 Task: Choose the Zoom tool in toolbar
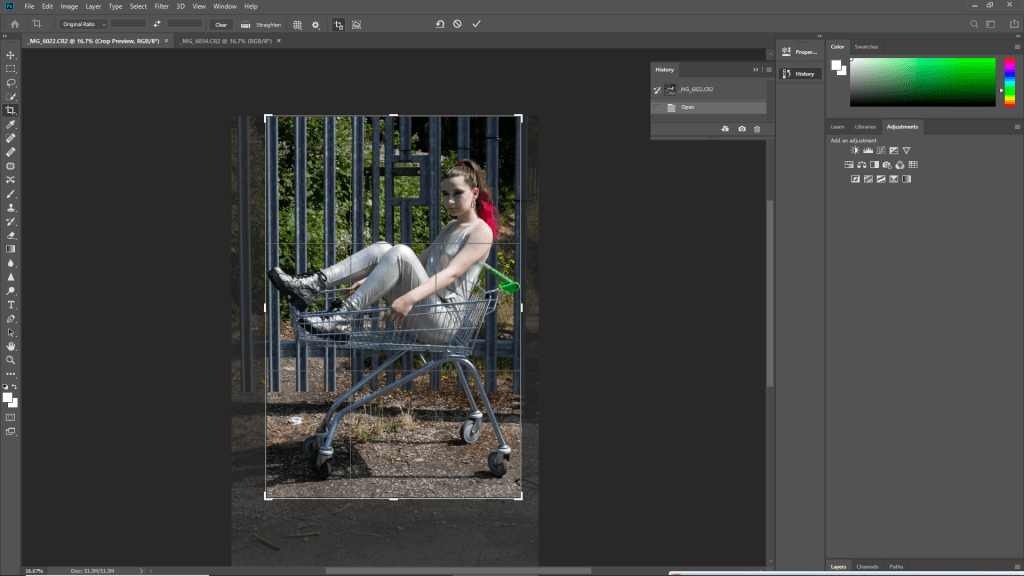point(11,359)
